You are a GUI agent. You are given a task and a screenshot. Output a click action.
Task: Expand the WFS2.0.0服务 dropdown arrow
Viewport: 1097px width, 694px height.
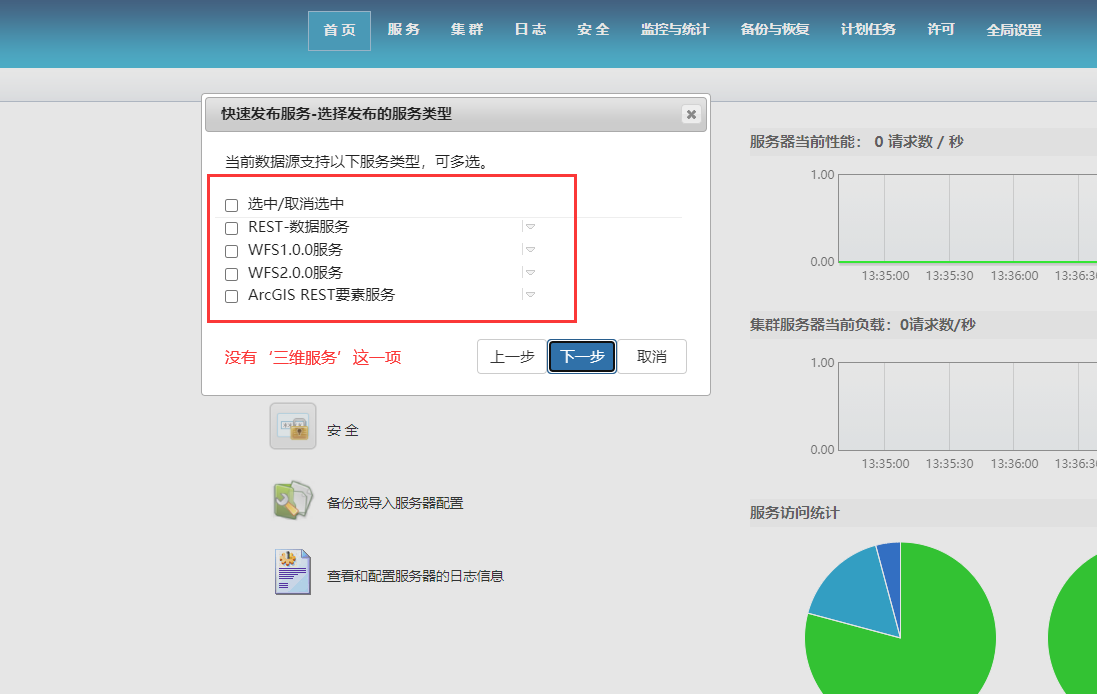tap(530, 272)
